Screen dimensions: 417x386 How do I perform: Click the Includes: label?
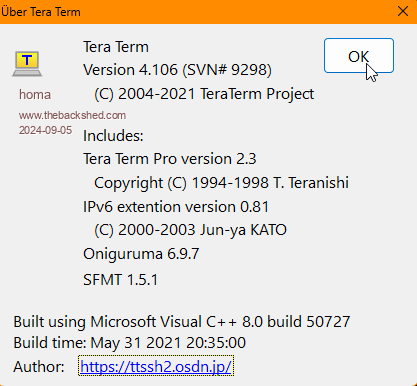point(113,136)
